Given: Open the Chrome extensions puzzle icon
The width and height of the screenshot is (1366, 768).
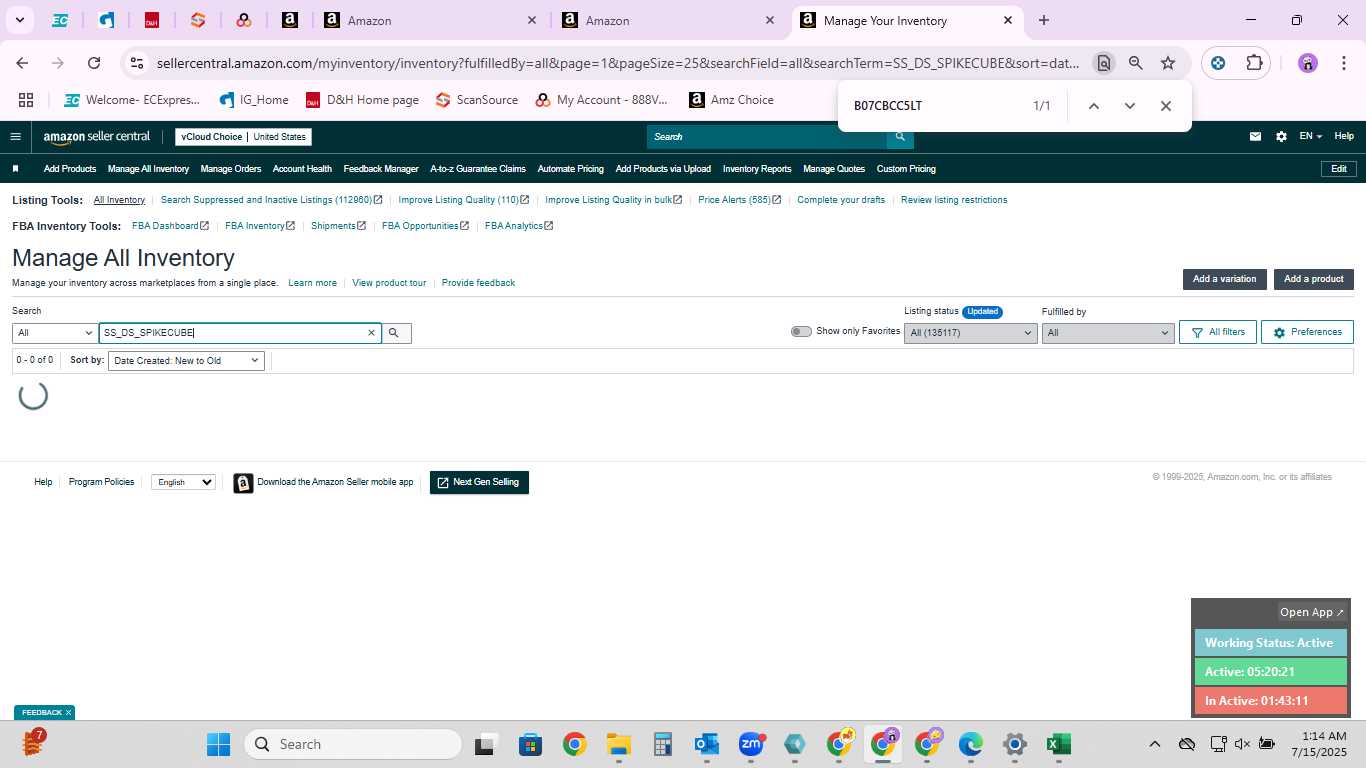Looking at the screenshot, I should [x=1254, y=63].
